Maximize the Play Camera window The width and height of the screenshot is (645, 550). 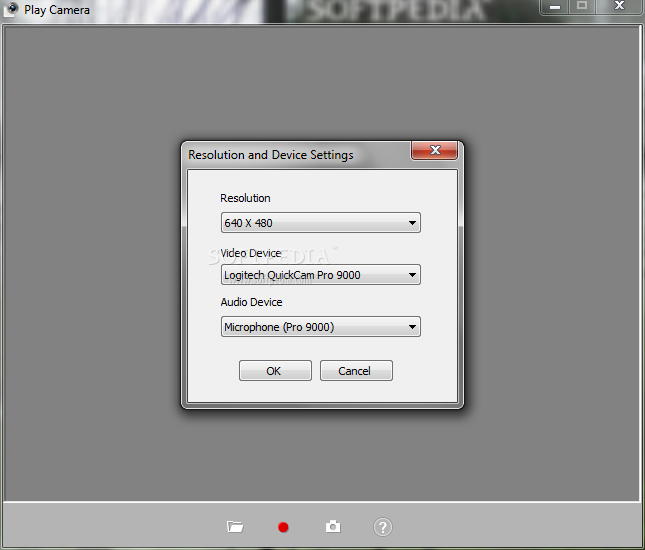pyautogui.click(x=582, y=7)
